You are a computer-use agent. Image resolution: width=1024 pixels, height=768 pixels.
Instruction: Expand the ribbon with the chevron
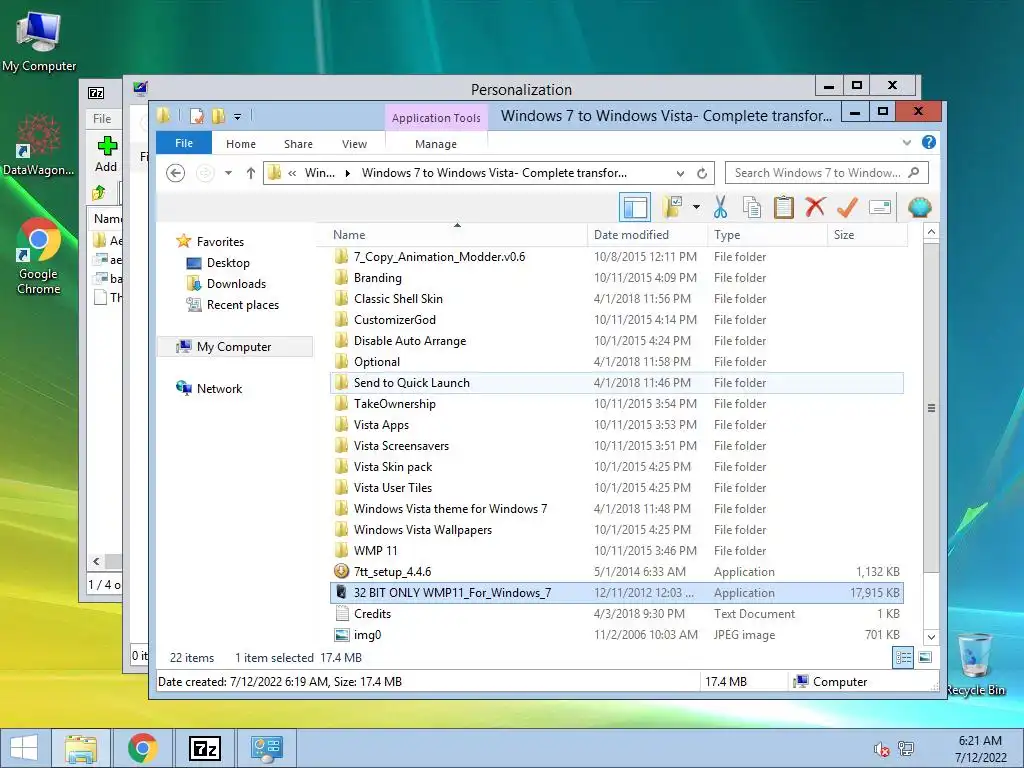tap(906, 142)
